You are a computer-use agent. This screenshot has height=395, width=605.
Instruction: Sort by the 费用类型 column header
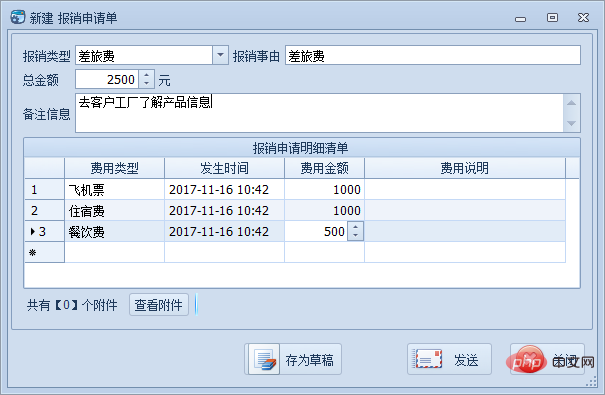click(x=115, y=168)
